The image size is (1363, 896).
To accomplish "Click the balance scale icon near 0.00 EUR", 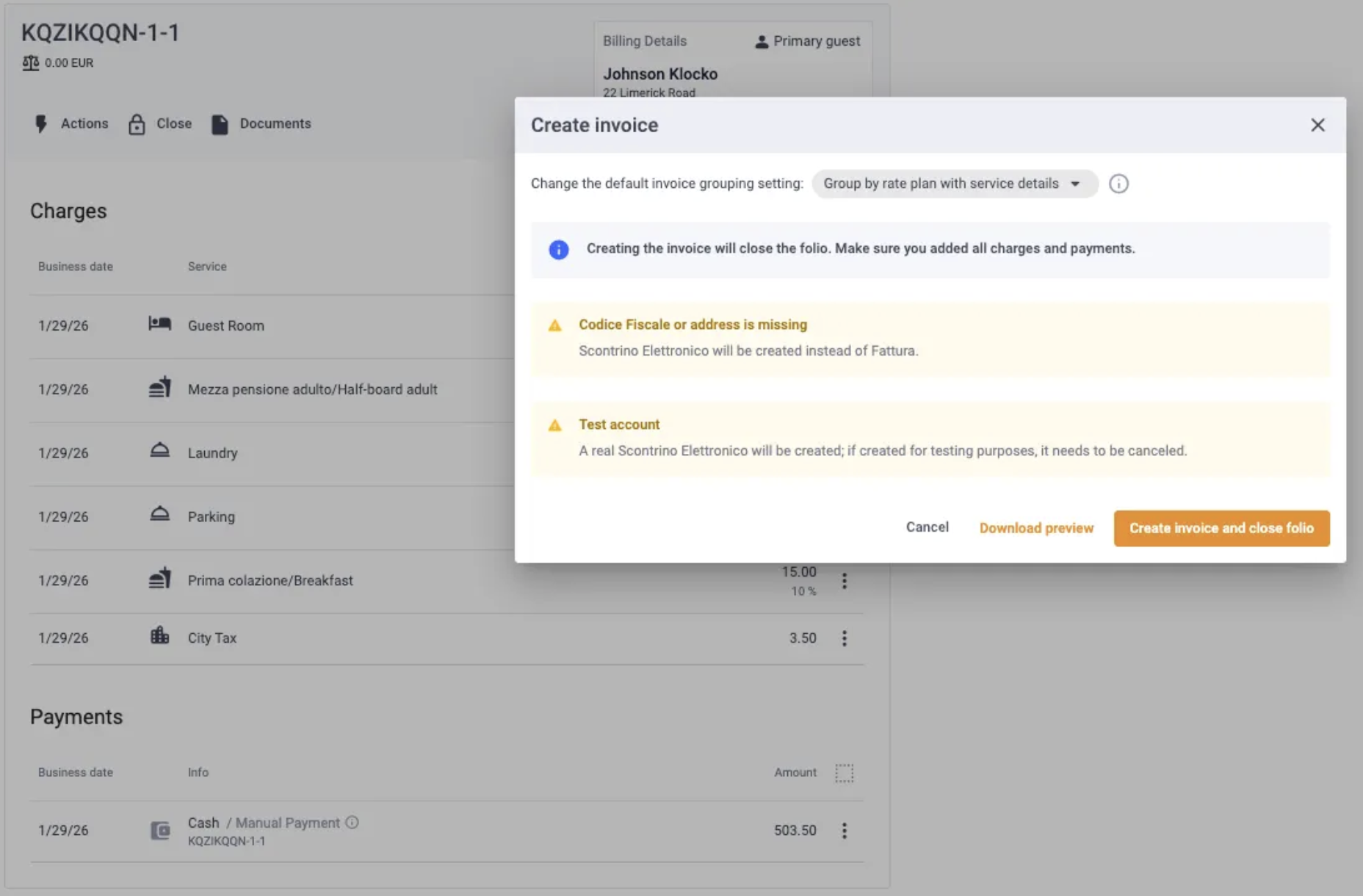I will tap(30, 63).
